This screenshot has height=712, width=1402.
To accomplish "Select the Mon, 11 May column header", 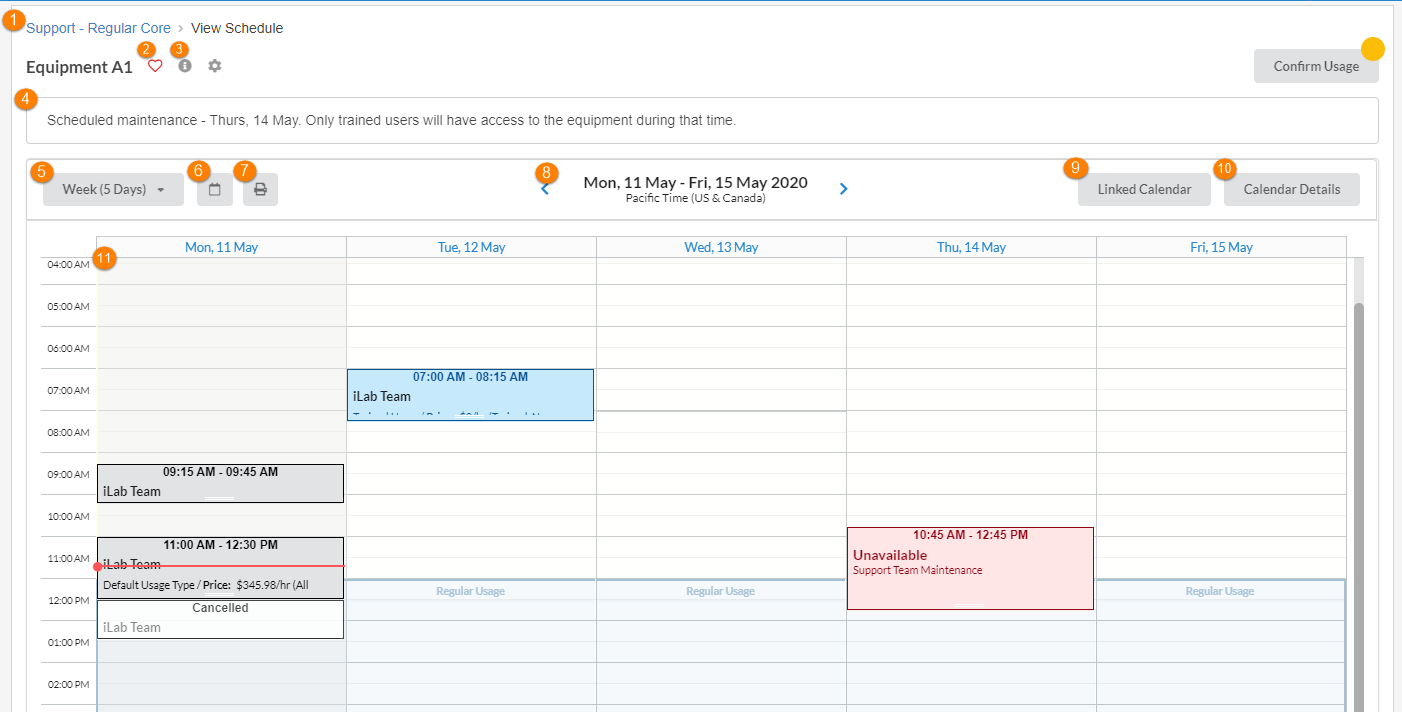I will (221, 247).
